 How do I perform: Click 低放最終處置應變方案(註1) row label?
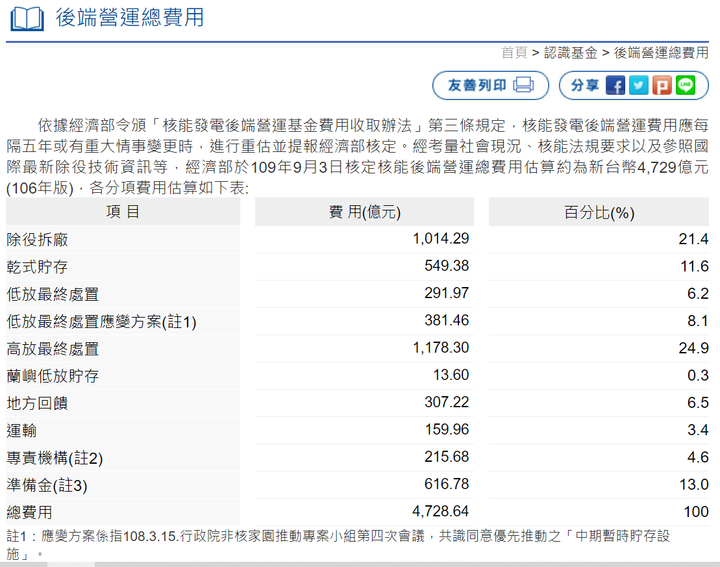pos(101,321)
